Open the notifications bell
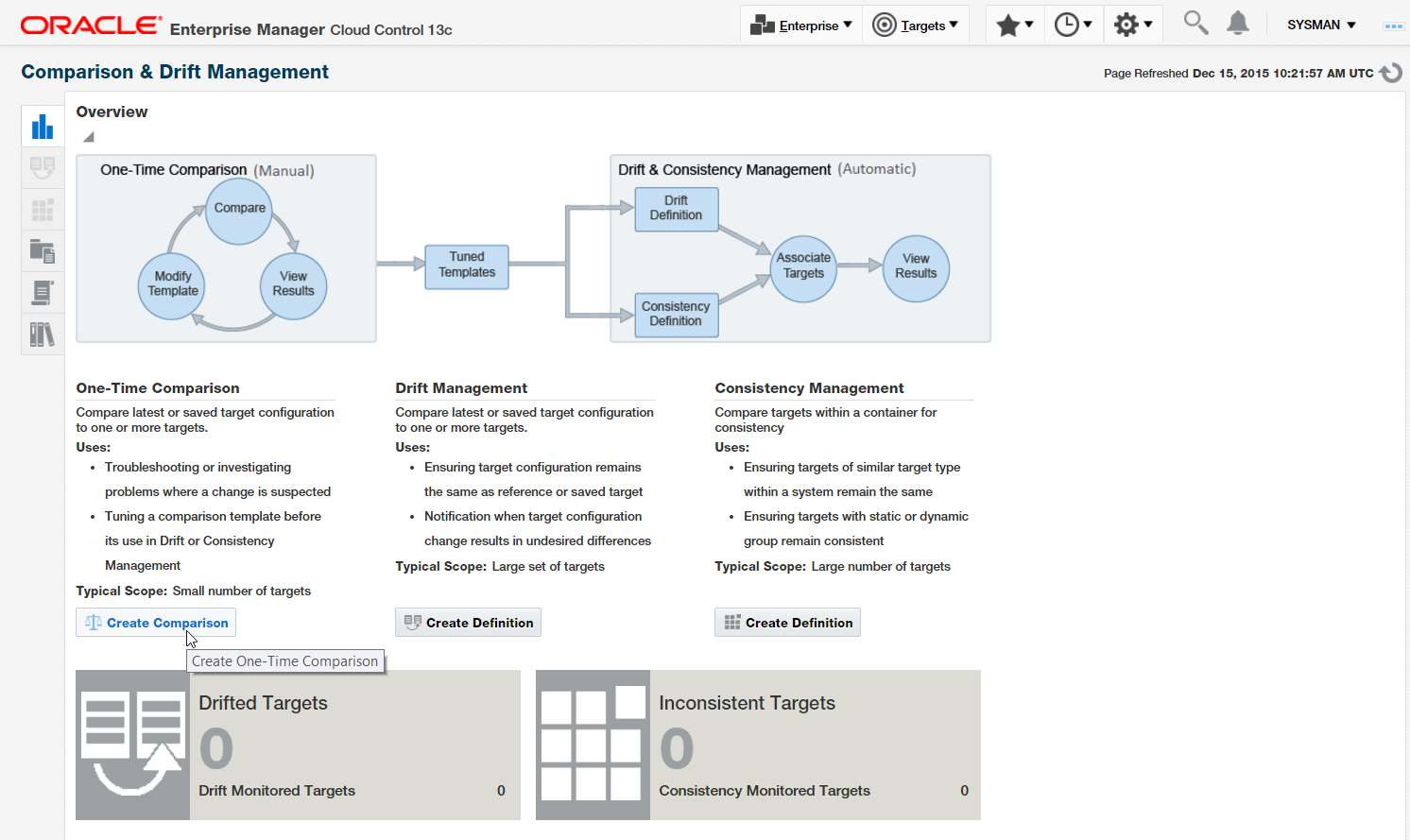This screenshot has width=1410, height=840. (1238, 23)
